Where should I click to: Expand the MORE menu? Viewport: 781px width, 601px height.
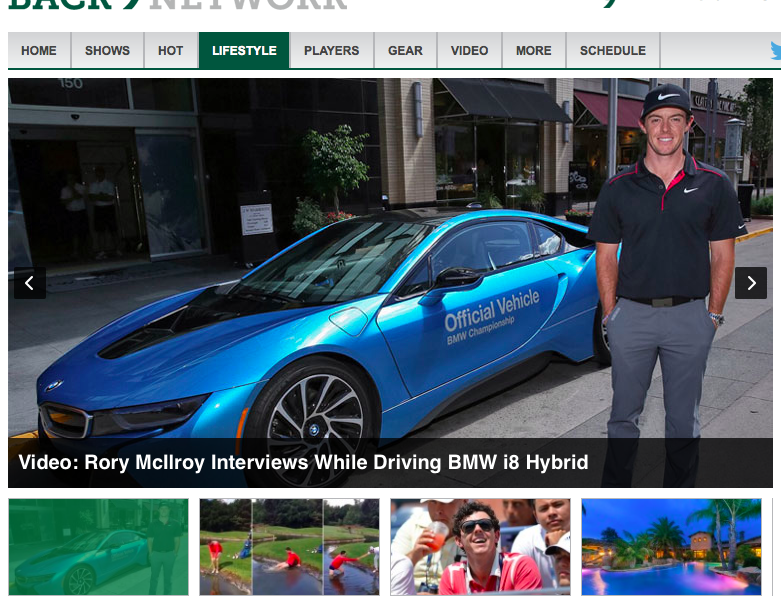pyautogui.click(x=533, y=51)
